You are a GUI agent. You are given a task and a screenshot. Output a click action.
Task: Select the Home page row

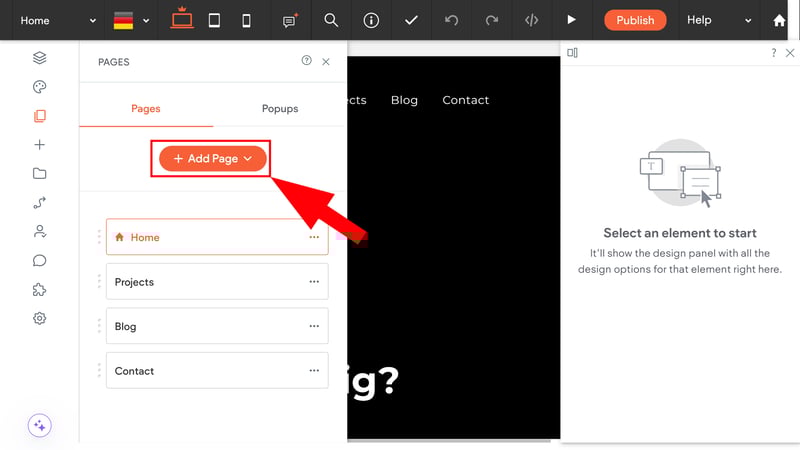(217, 237)
